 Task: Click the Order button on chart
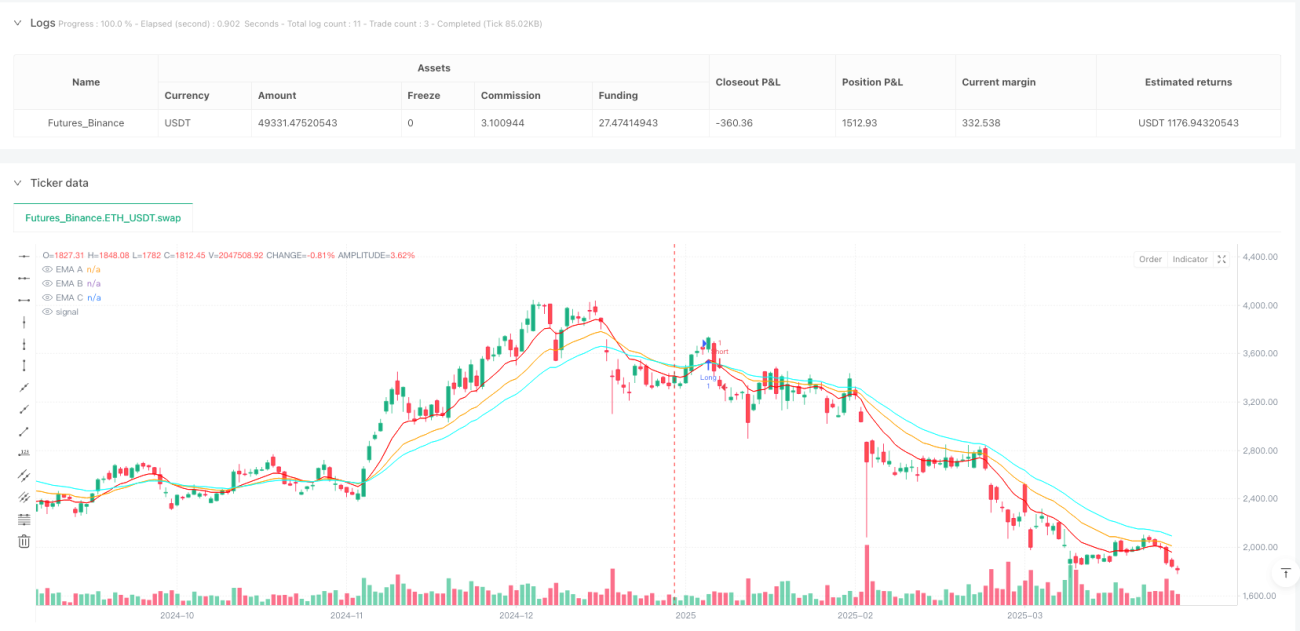pos(1150,259)
